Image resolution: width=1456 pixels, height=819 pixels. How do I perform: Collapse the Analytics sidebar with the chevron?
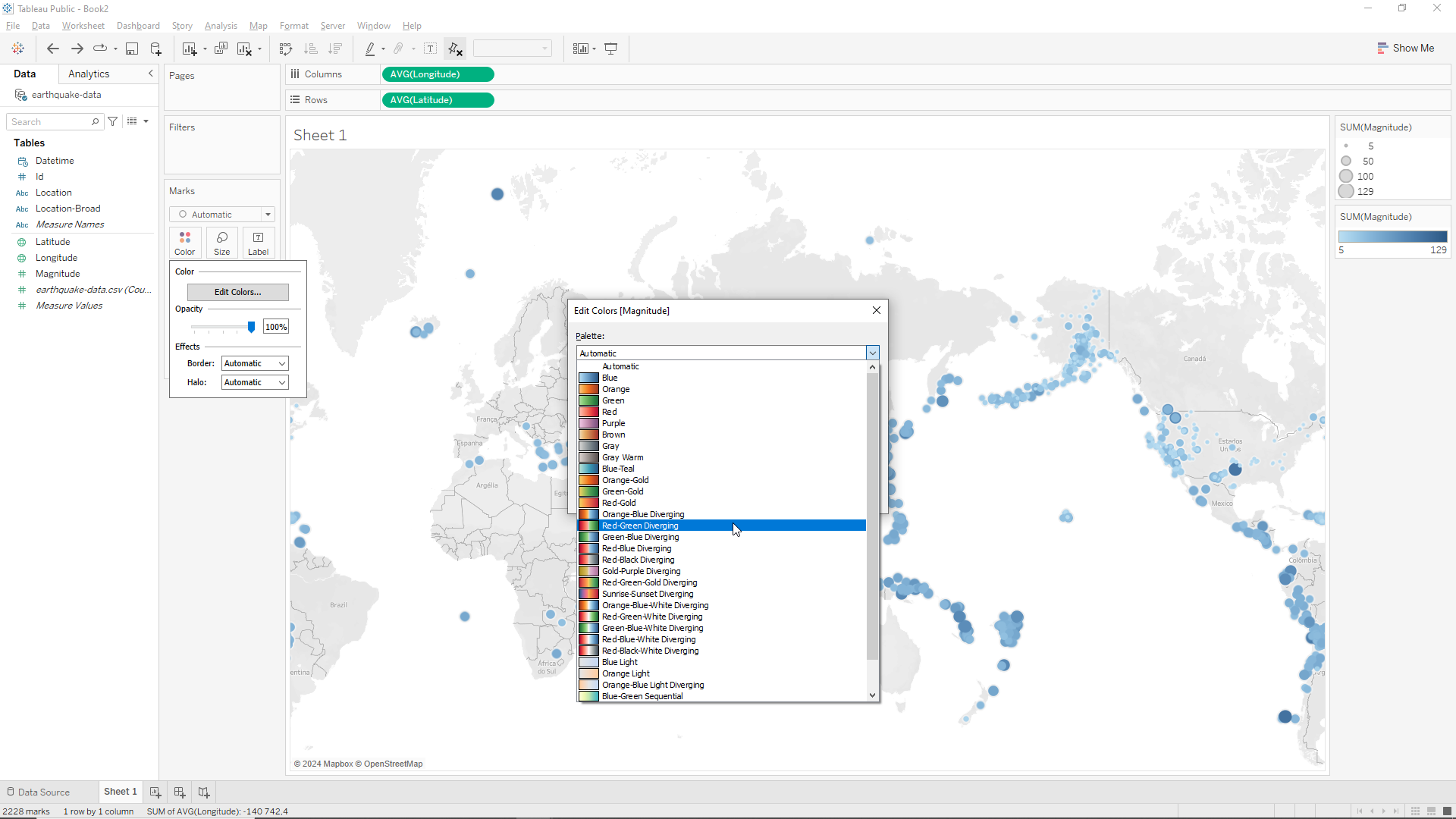point(150,74)
